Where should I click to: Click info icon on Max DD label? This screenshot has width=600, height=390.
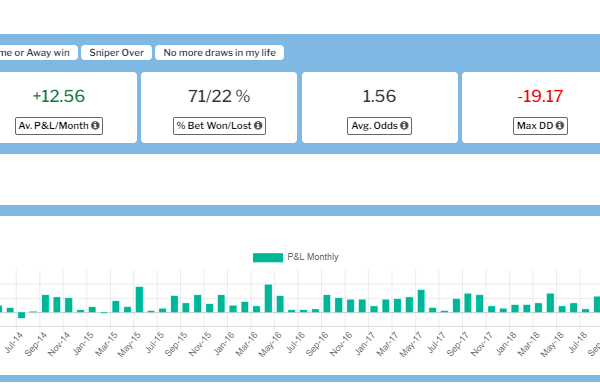coord(560,126)
